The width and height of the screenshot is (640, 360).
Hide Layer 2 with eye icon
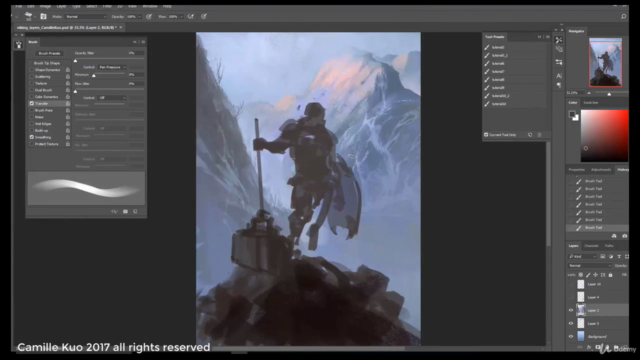click(x=571, y=310)
